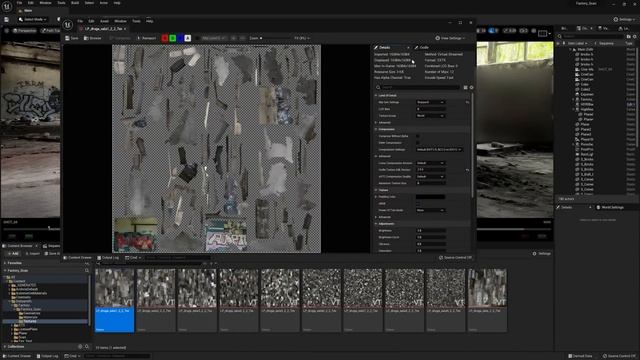Open the Mip Gen Settings dropdown
640x360 pixels.
(430, 102)
